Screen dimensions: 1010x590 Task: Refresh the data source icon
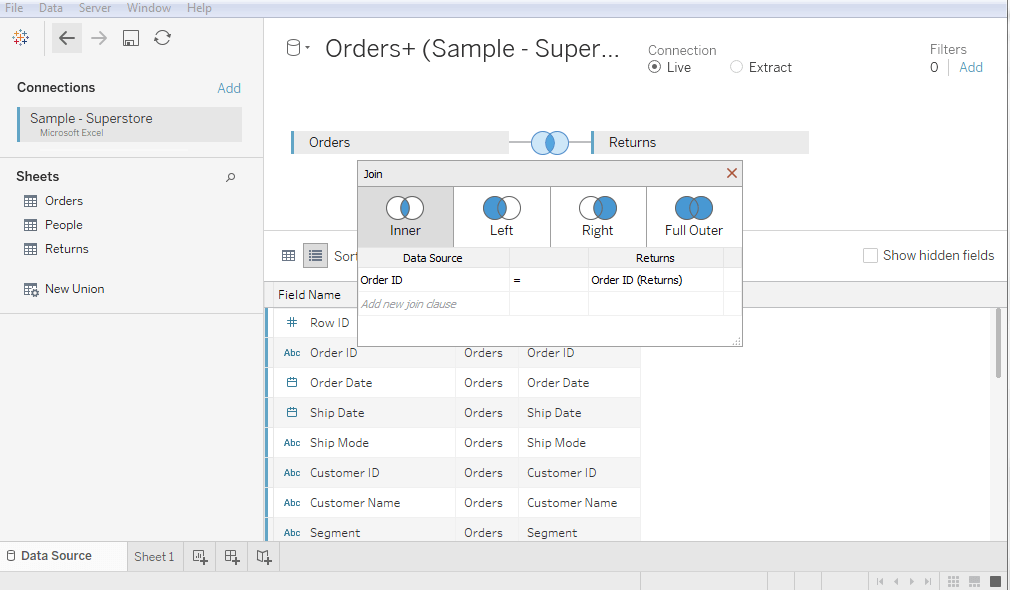pyautogui.click(x=162, y=38)
